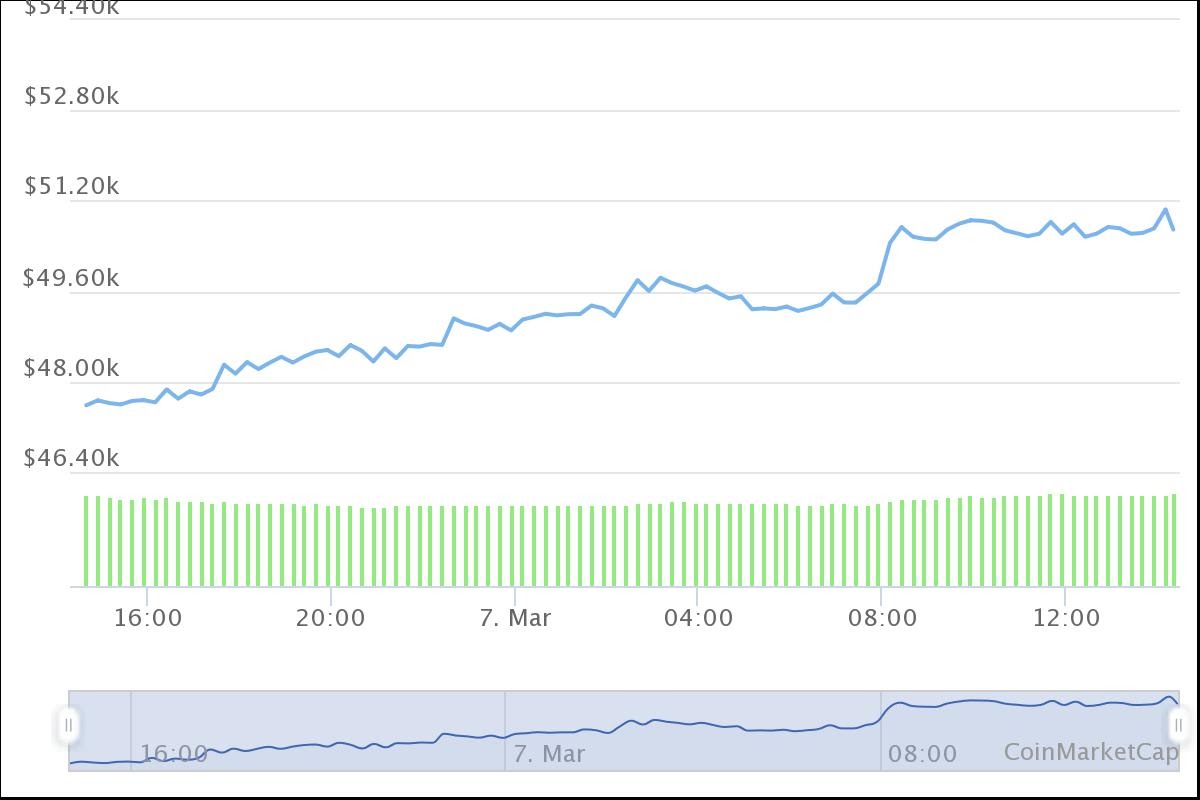Click the rightmost green volume bar
Image resolution: width=1200 pixels, height=800 pixels.
point(1174,540)
